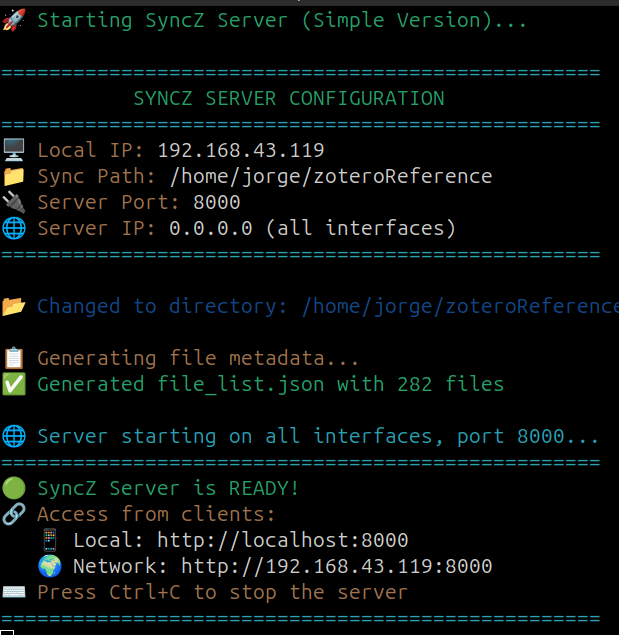619x635 pixels.
Task: Click the Local IP value 192.168.43.119
Action: (241, 150)
